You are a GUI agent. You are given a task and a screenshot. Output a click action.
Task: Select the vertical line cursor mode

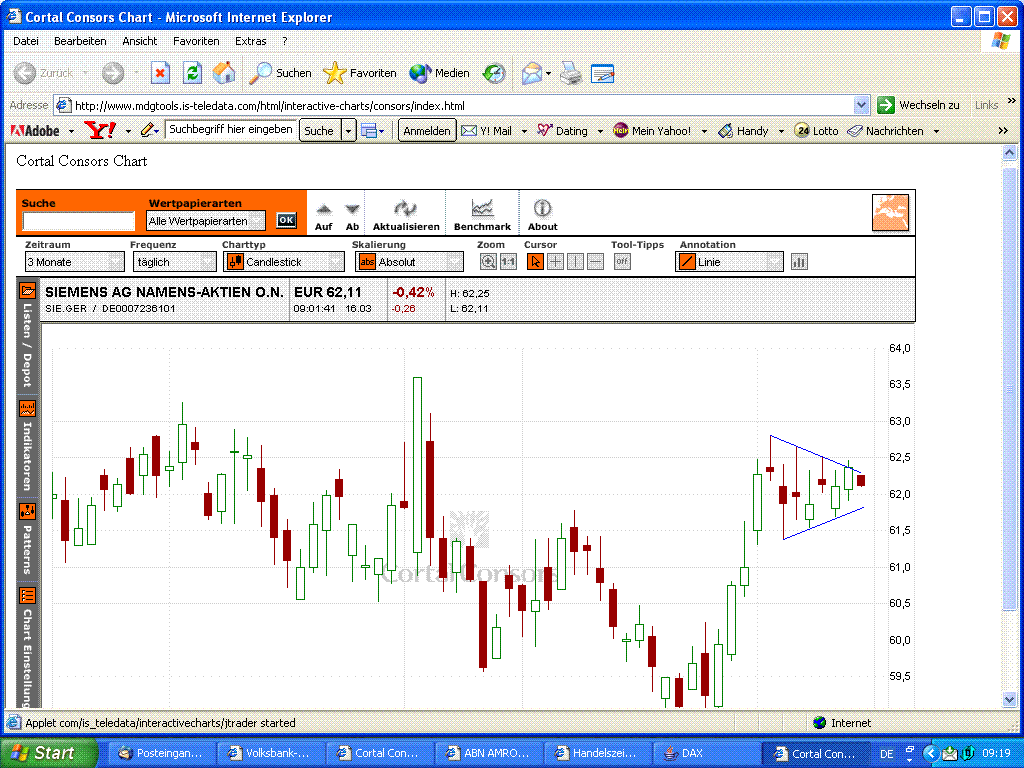[575, 262]
